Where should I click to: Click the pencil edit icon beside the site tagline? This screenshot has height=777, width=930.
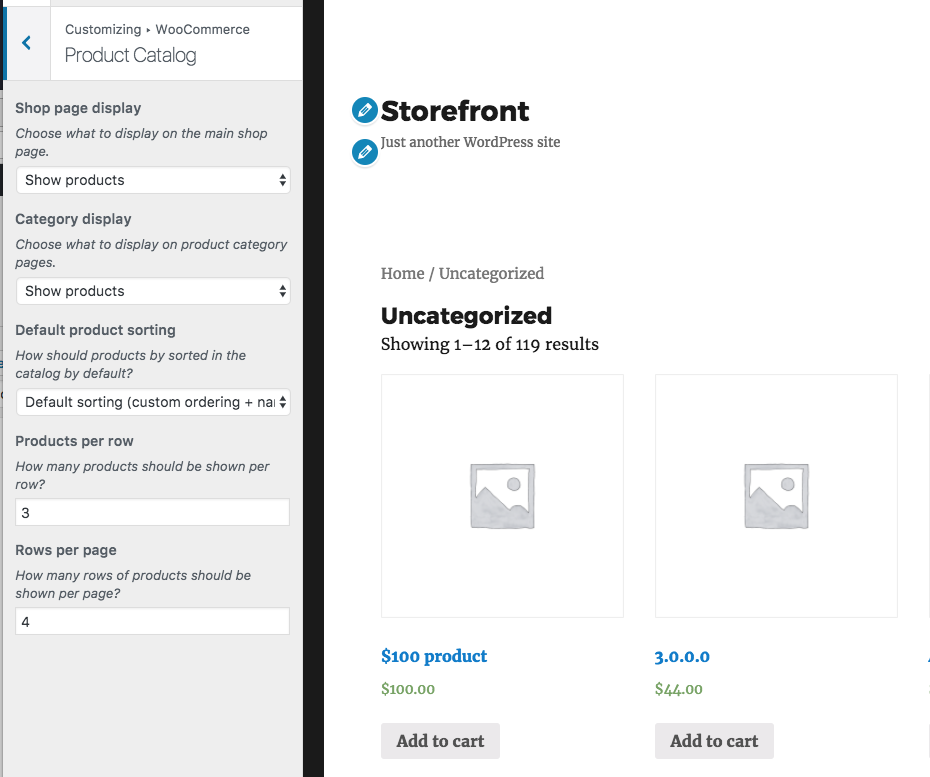(365, 152)
